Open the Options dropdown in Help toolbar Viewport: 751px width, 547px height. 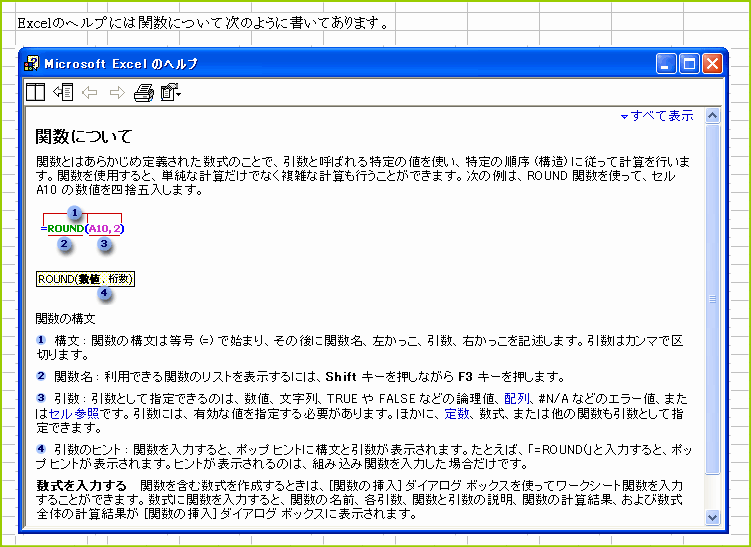(171, 92)
